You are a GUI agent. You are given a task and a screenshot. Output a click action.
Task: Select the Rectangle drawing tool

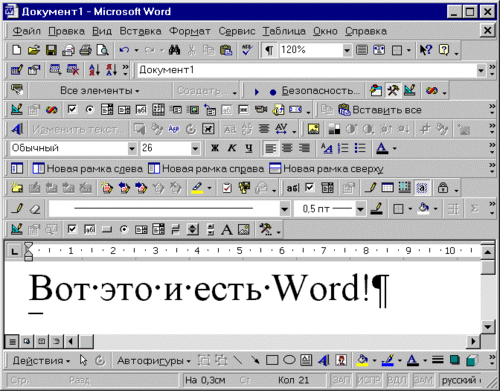(272, 360)
